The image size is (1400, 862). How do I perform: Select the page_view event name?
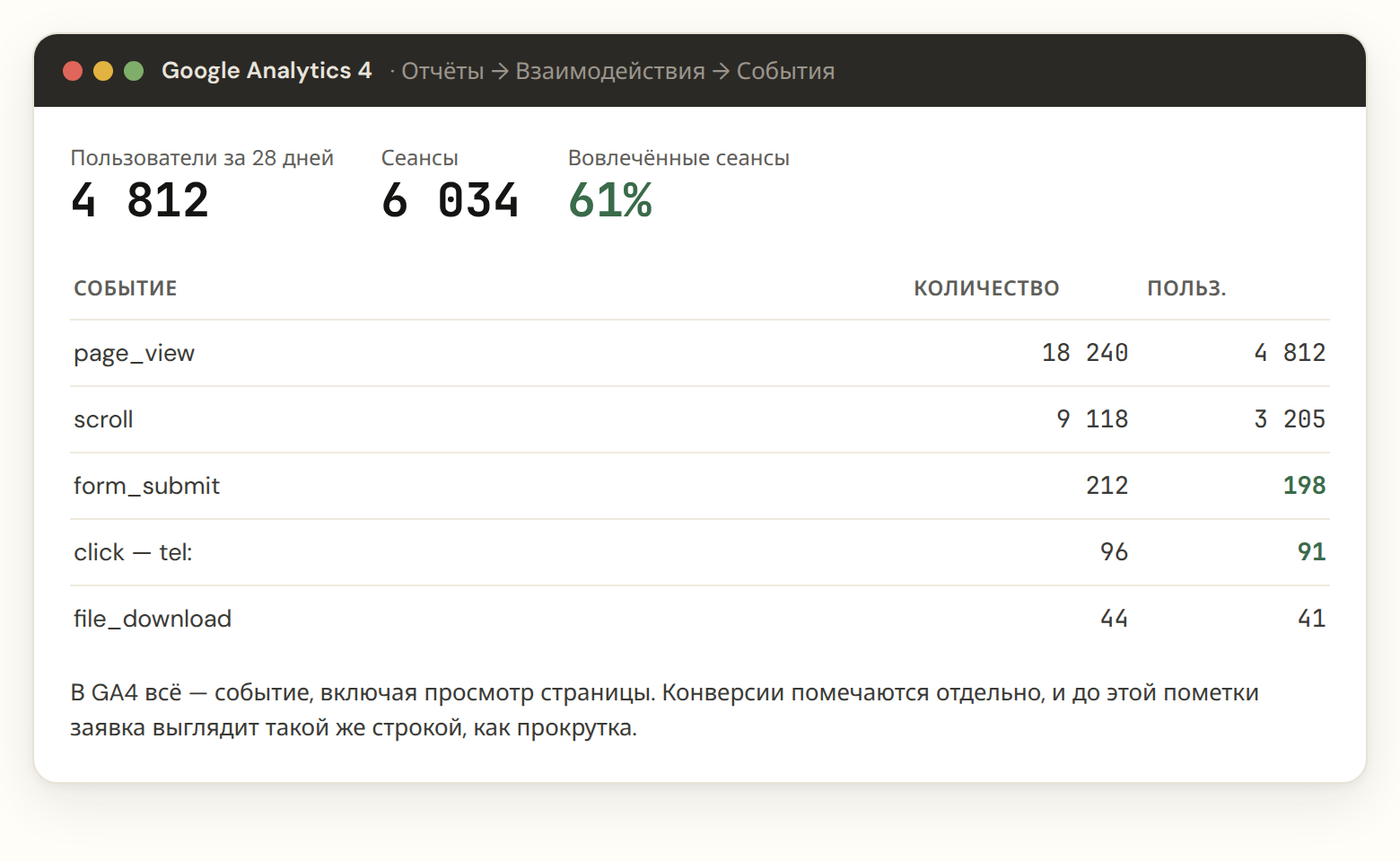(x=134, y=353)
